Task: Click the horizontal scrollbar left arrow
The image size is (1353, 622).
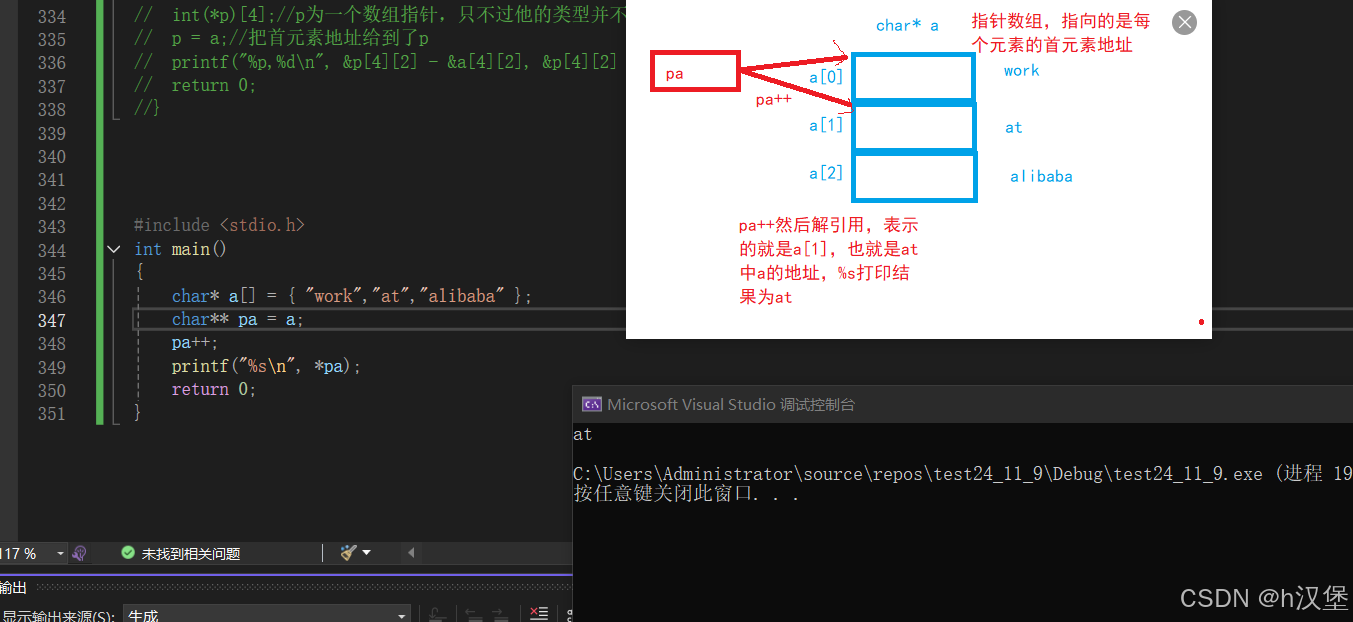Action: (x=411, y=553)
